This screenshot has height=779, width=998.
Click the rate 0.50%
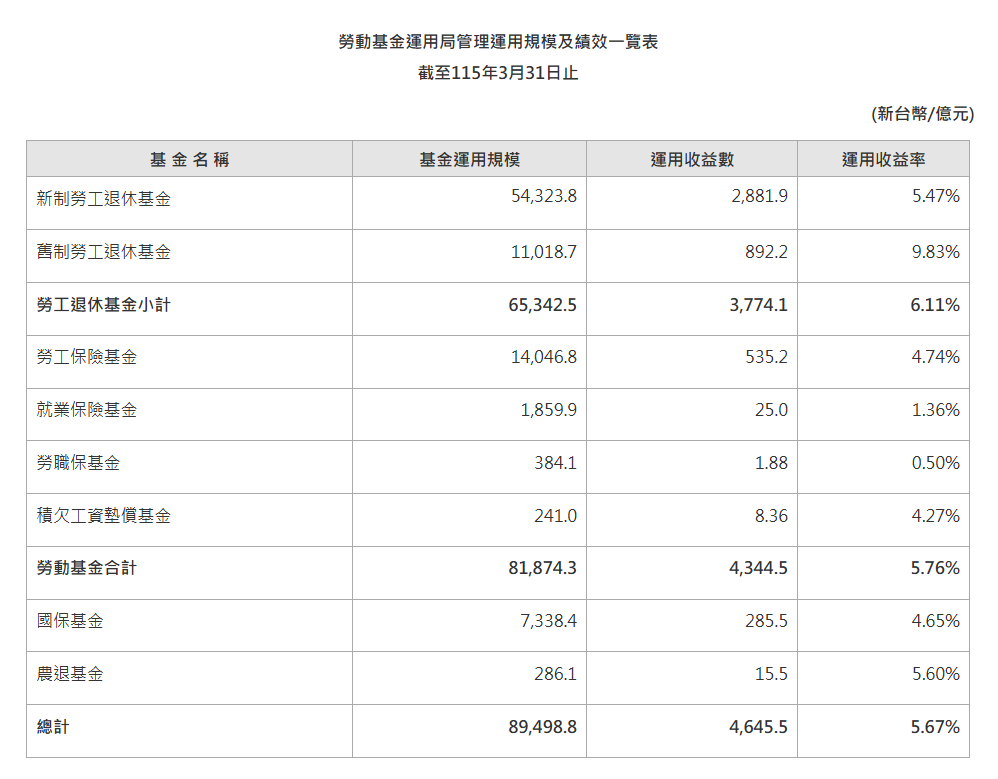point(936,463)
